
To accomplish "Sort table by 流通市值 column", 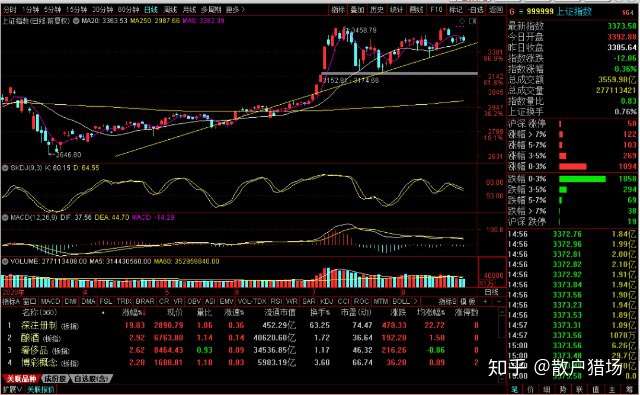I will click(x=280, y=313).
